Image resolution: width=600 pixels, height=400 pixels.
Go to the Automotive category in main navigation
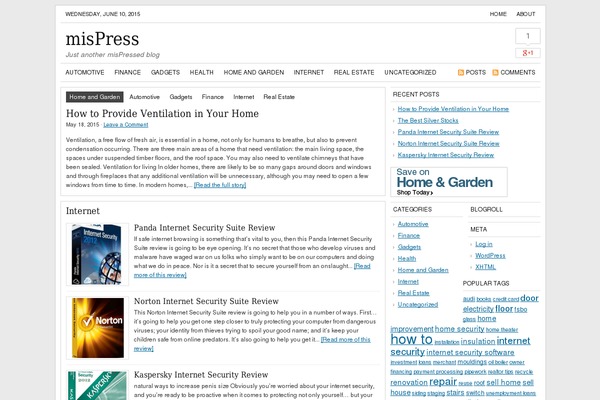85,72
